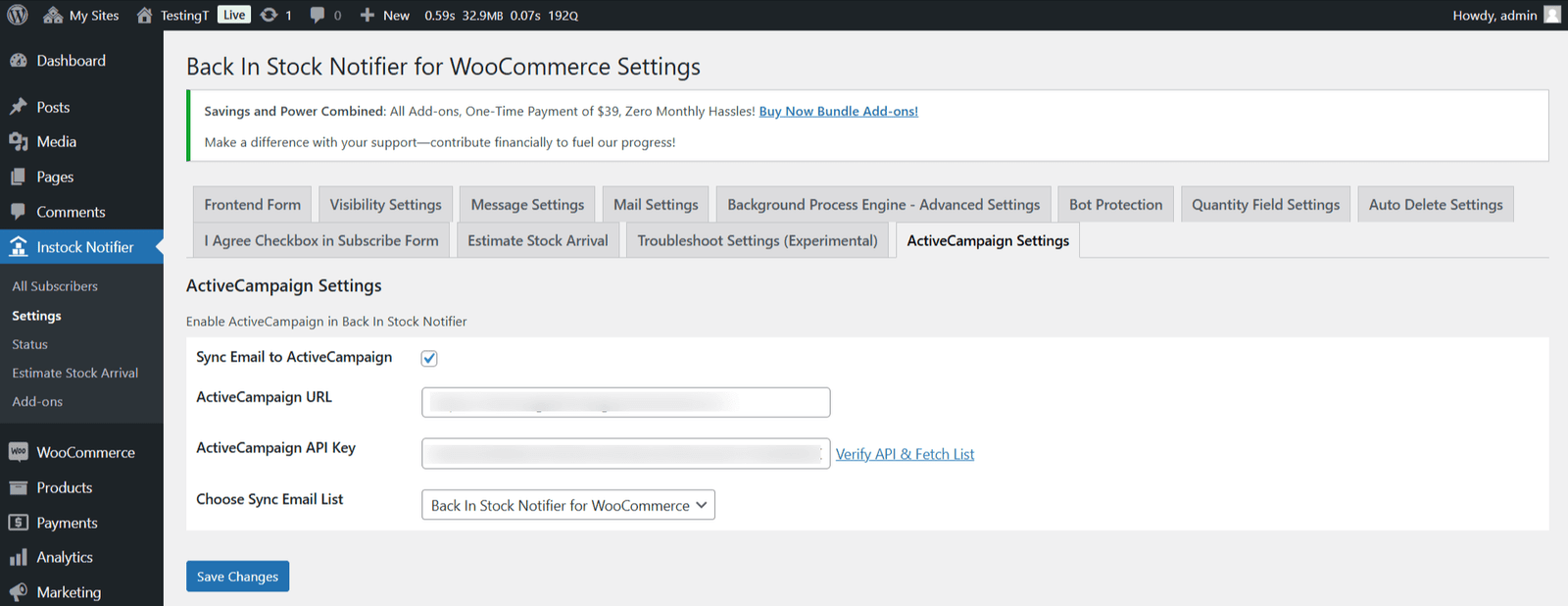1568x606 pixels.
Task: Click the query monitor stats in admin bar
Action: (x=502, y=15)
